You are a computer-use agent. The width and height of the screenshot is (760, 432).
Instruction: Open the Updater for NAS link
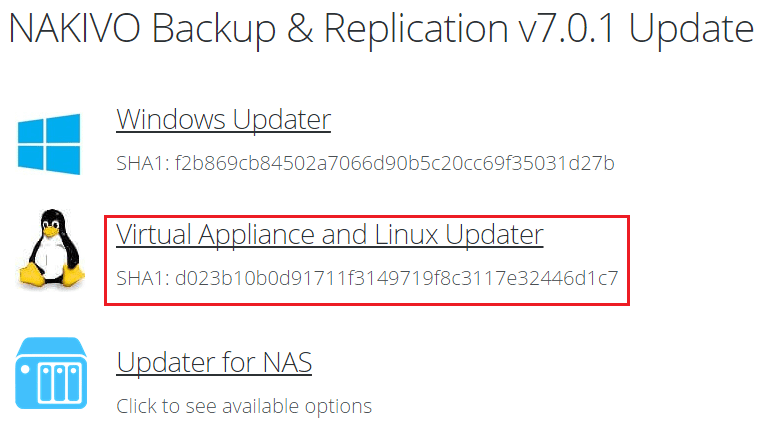(214, 362)
